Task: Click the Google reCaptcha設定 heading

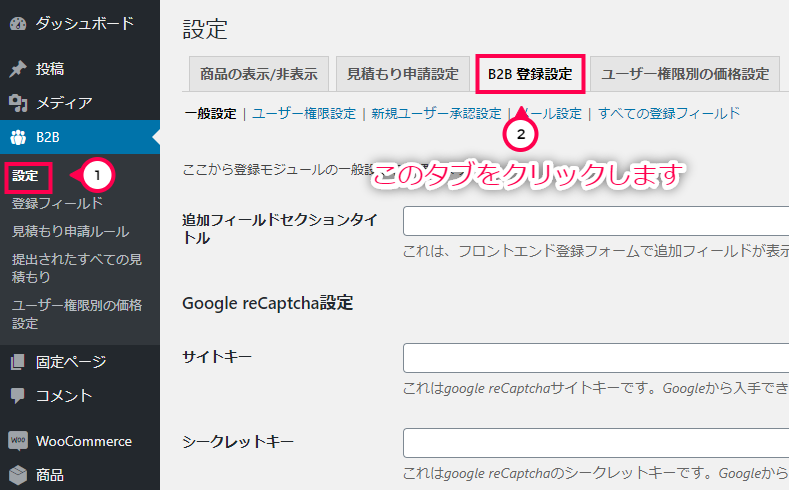Action: click(268, 303)
